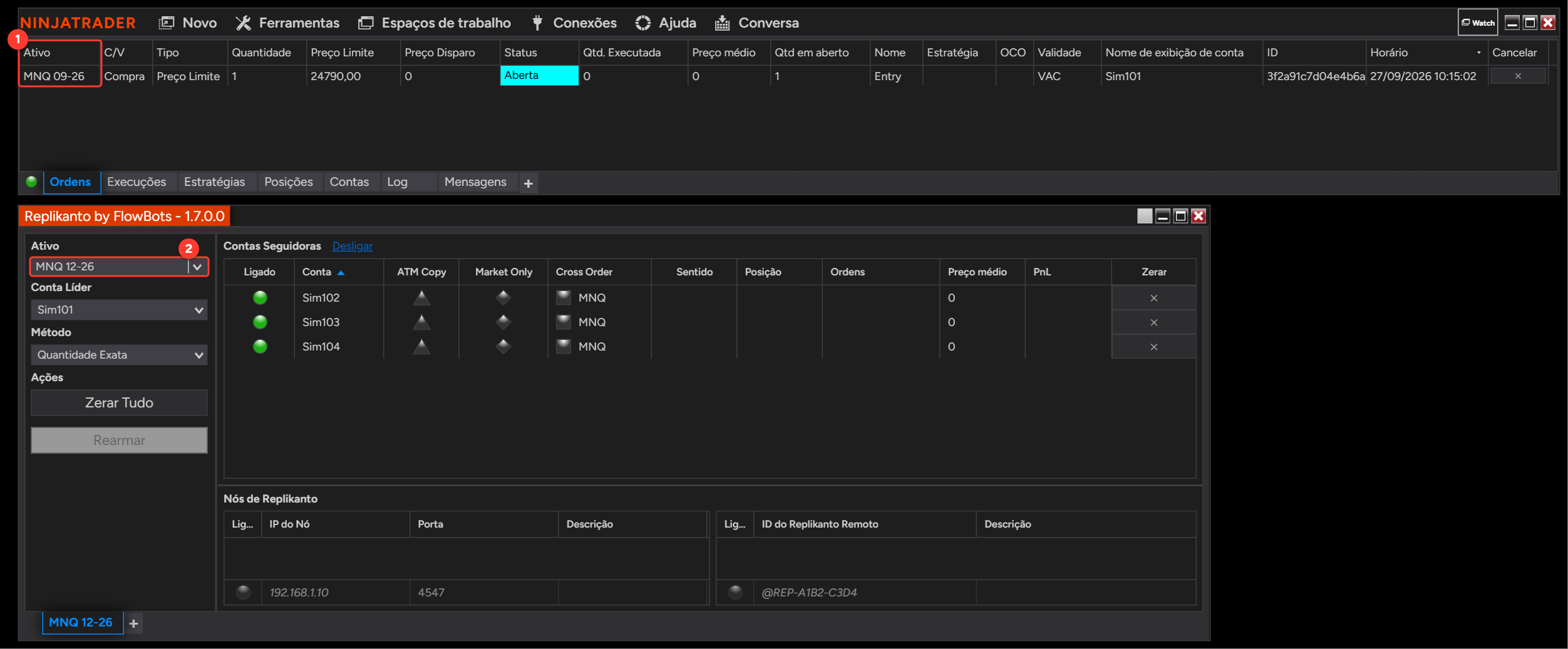The image size is (1568, 649).
Task: Enable Cross Order checkbox for Sim102
Action: [x=564, y=297]
